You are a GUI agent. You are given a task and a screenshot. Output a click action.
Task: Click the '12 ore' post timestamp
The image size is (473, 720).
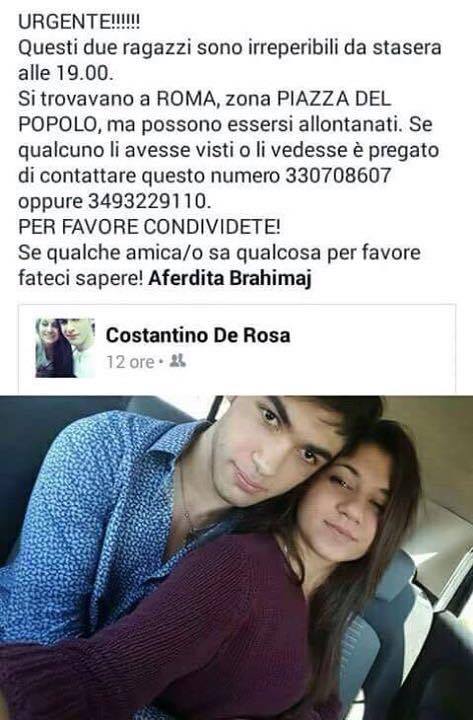(130, 362)
